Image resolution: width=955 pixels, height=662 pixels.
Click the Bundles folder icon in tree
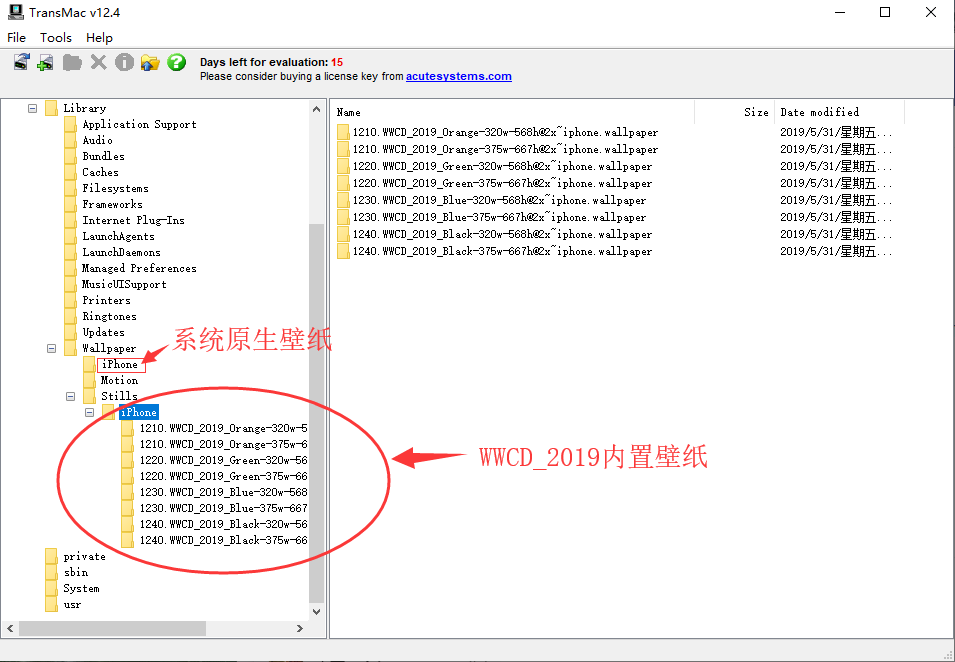71,157
